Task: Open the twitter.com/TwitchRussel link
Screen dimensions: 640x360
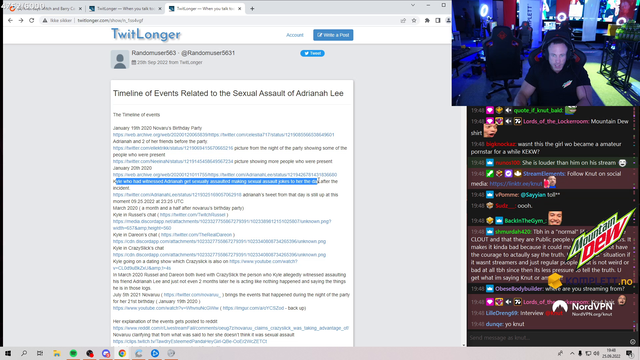Action: coord(193,215)
